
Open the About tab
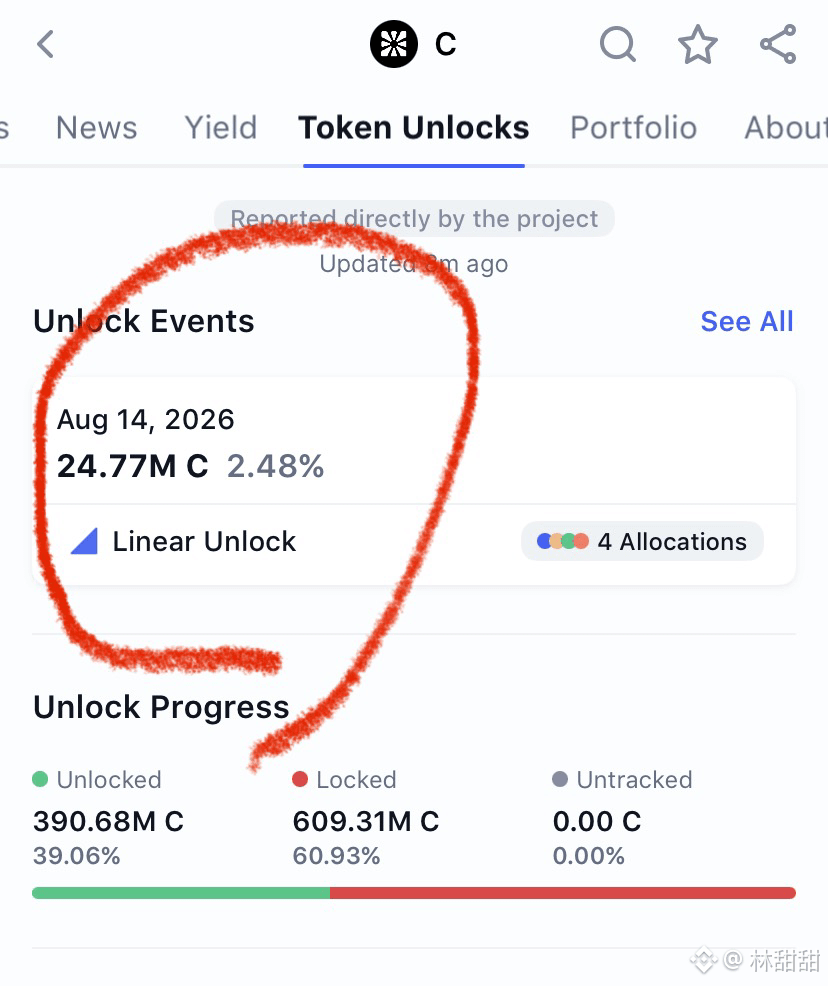click(x=786, y=128)
